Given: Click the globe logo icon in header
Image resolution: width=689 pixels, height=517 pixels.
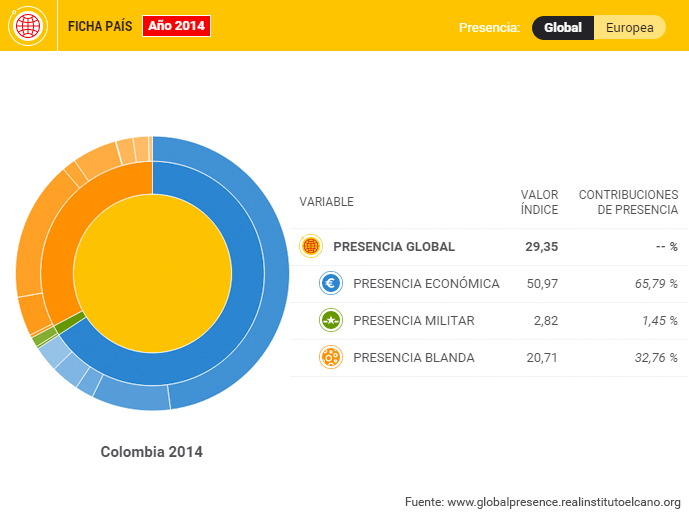Looking at the screenshot, I should (28, 26).
